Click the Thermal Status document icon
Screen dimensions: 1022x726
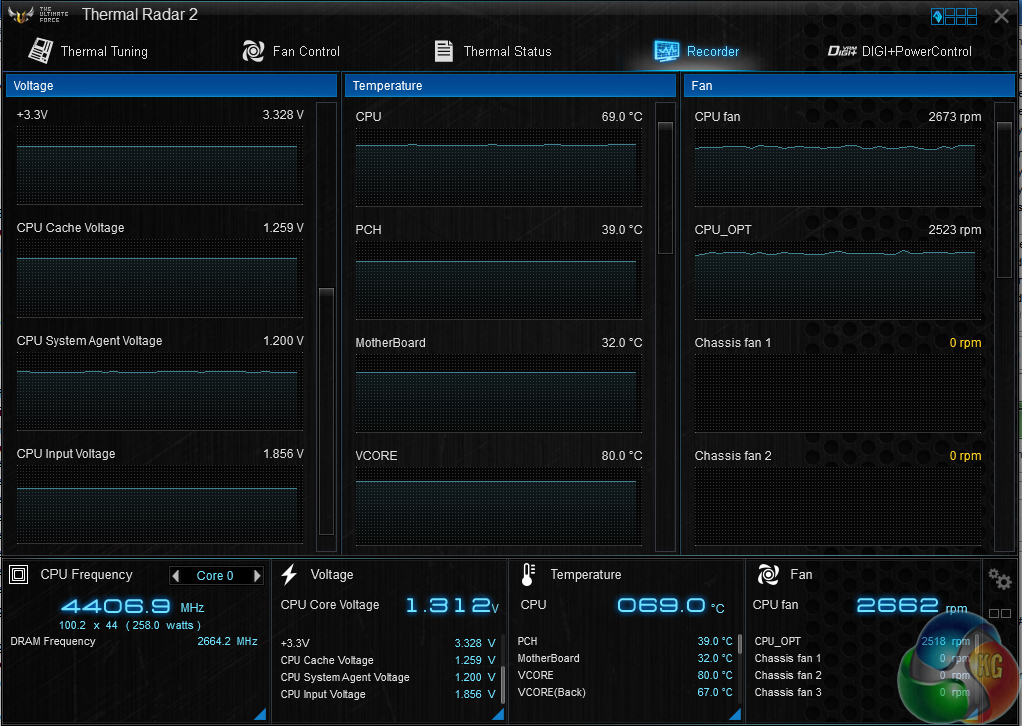tap(444, 51)
